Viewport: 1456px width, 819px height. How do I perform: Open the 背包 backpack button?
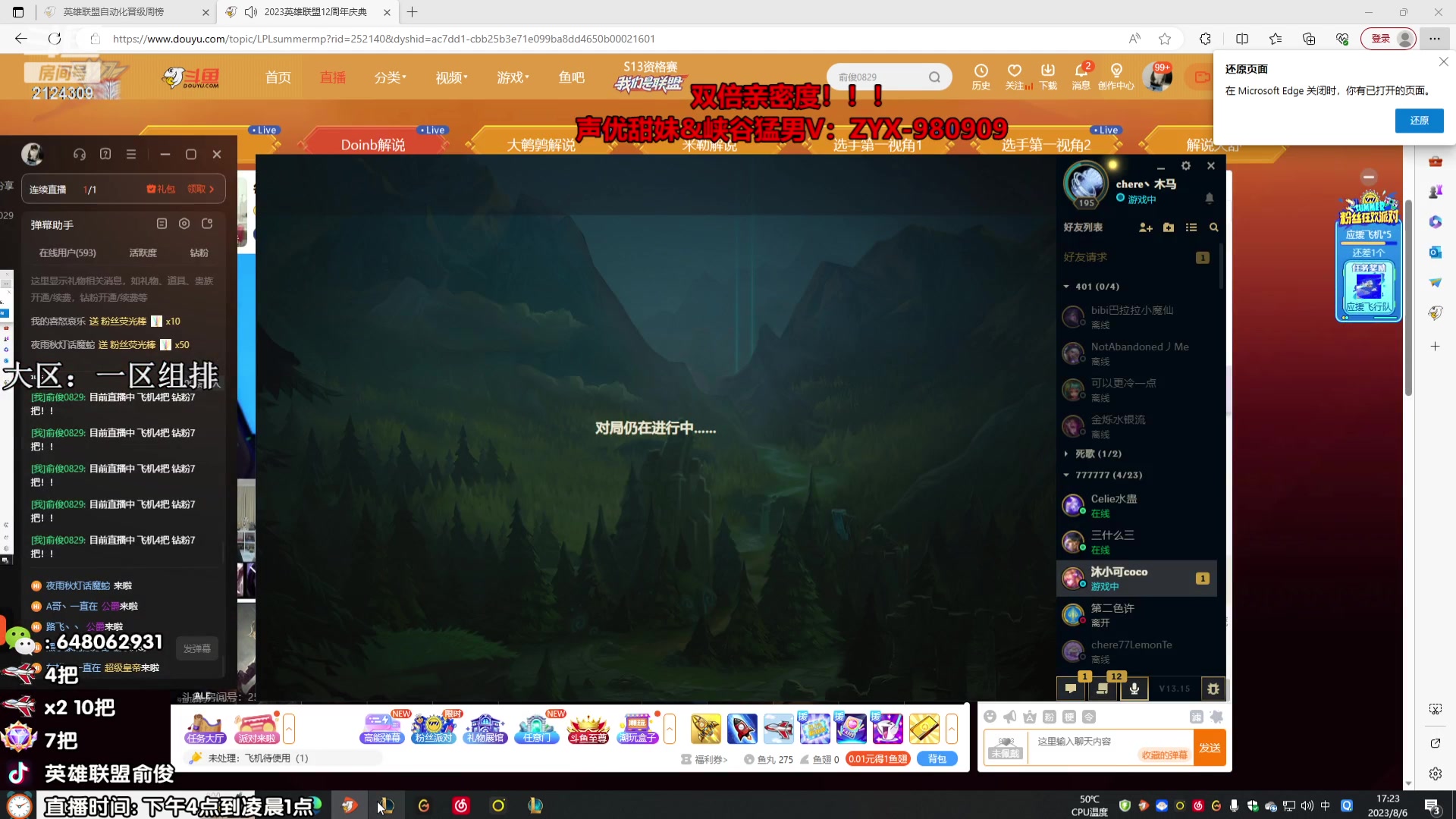click(937, 759)
